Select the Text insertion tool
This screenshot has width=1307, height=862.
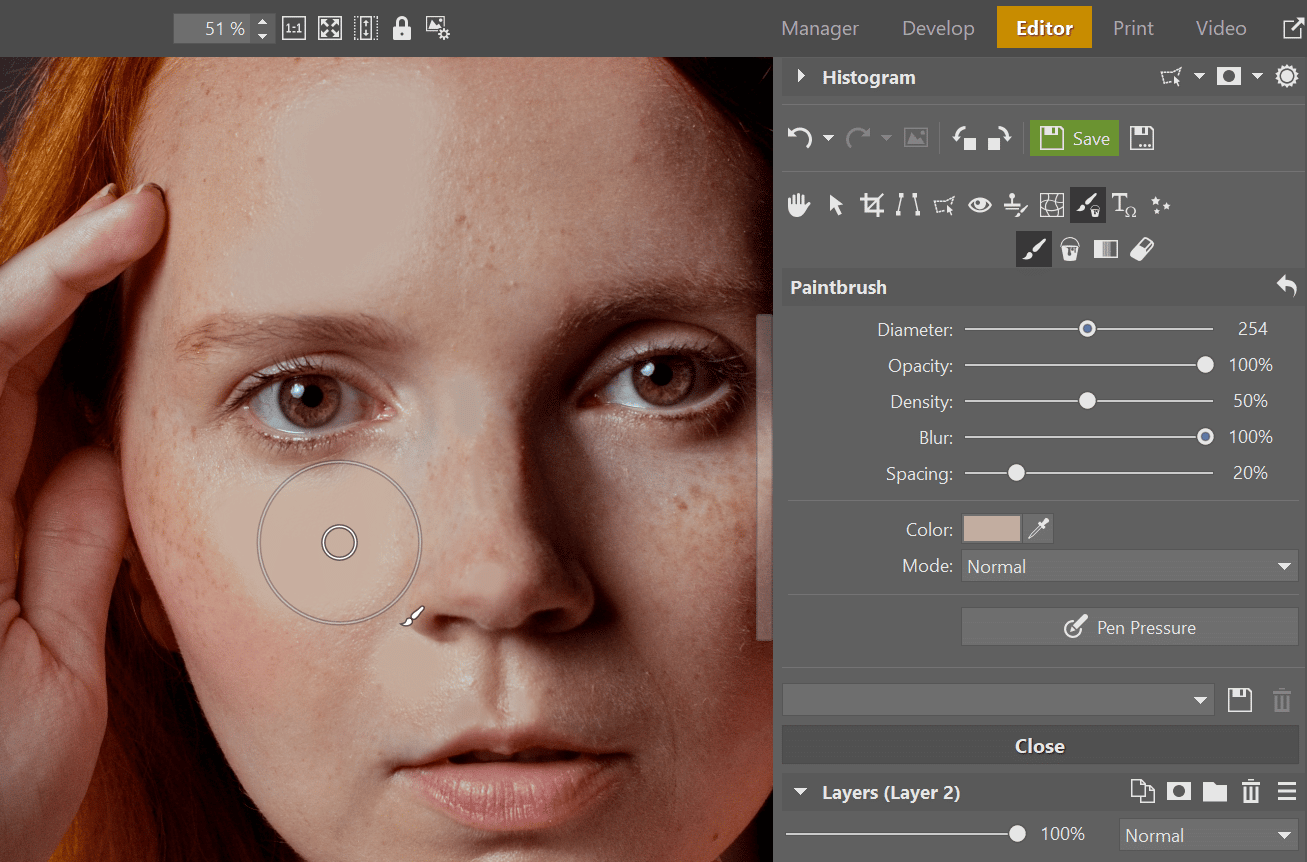point(1124,206)
